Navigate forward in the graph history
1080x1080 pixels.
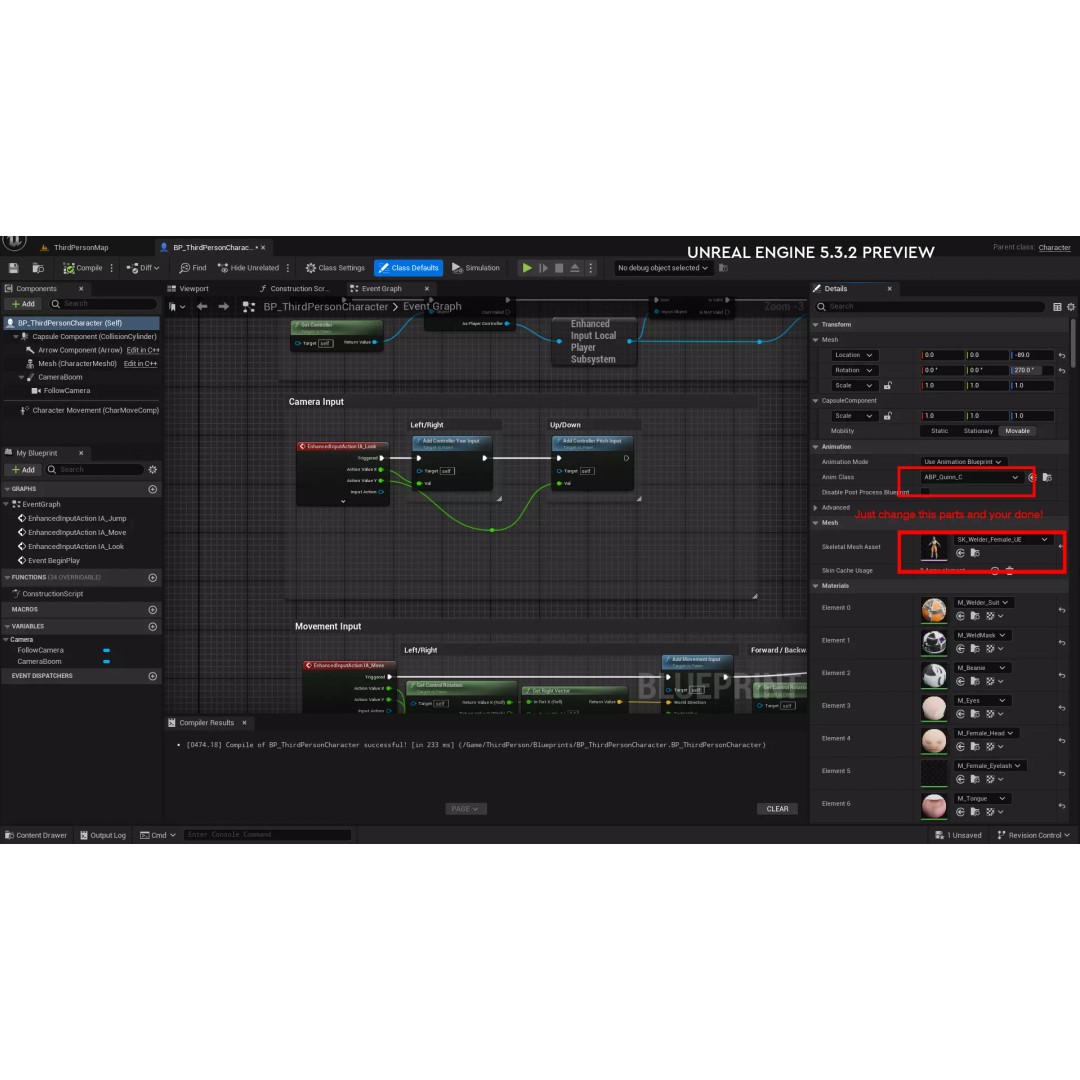click(223, 307)
